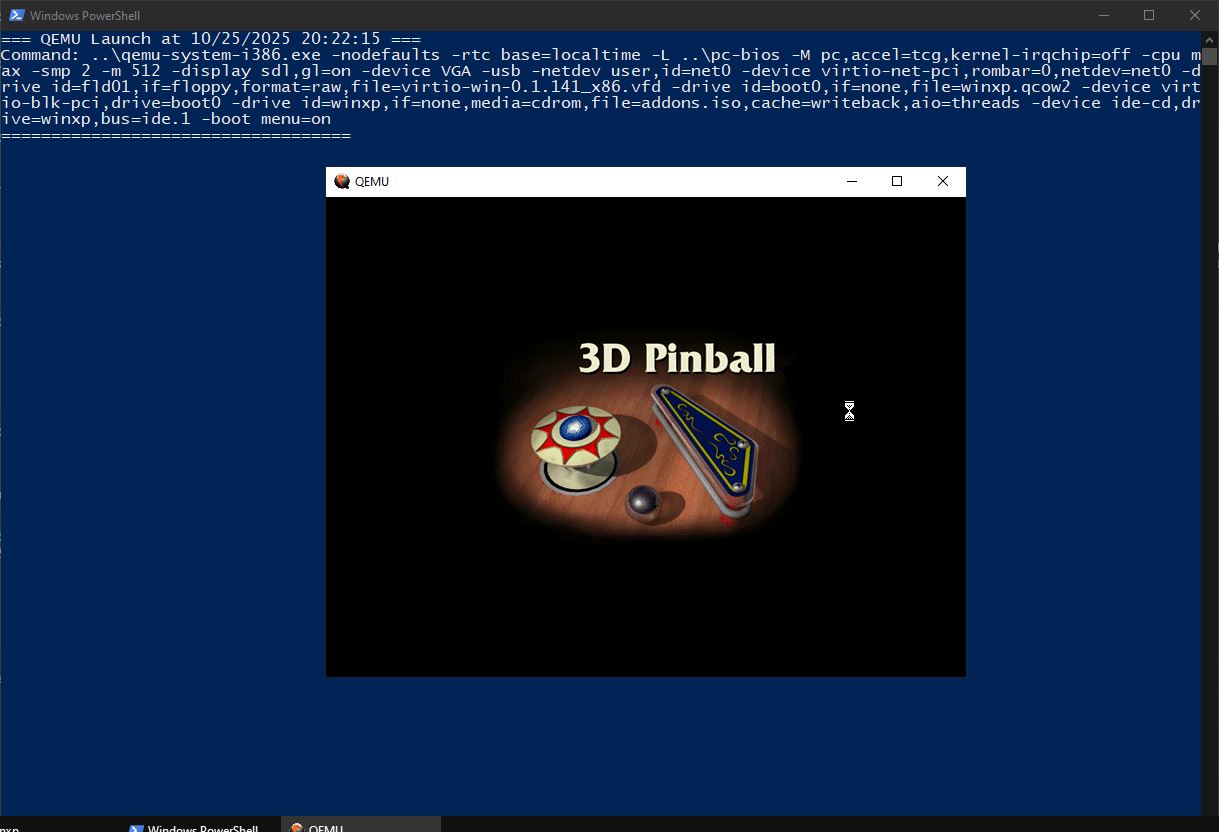
Task: Minimize the Windows PowerShell window
Action: (1104, 15)
